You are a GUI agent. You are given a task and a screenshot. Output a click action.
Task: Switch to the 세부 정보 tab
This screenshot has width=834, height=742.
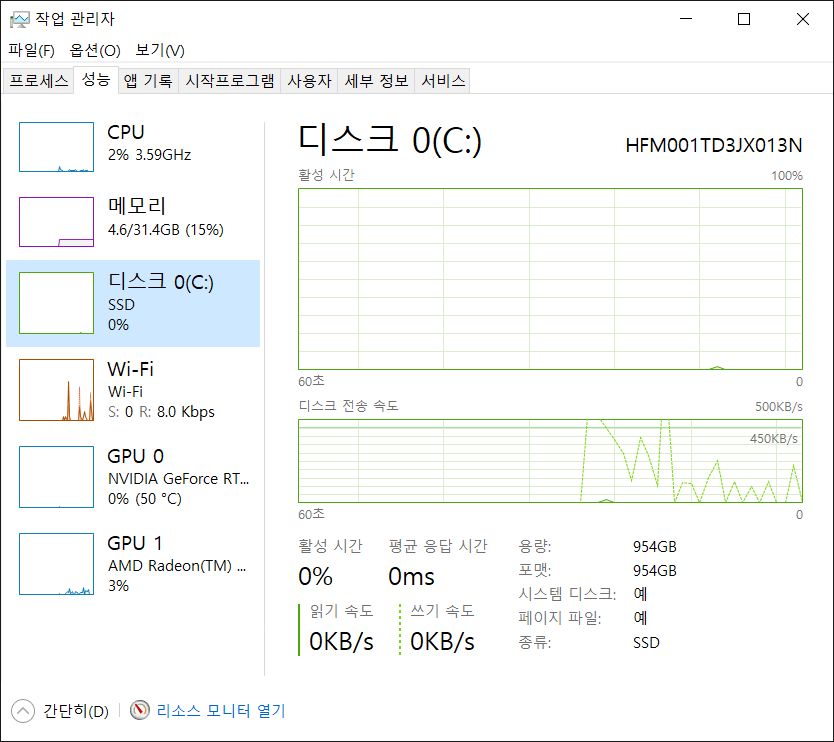[x=376, y=81]
